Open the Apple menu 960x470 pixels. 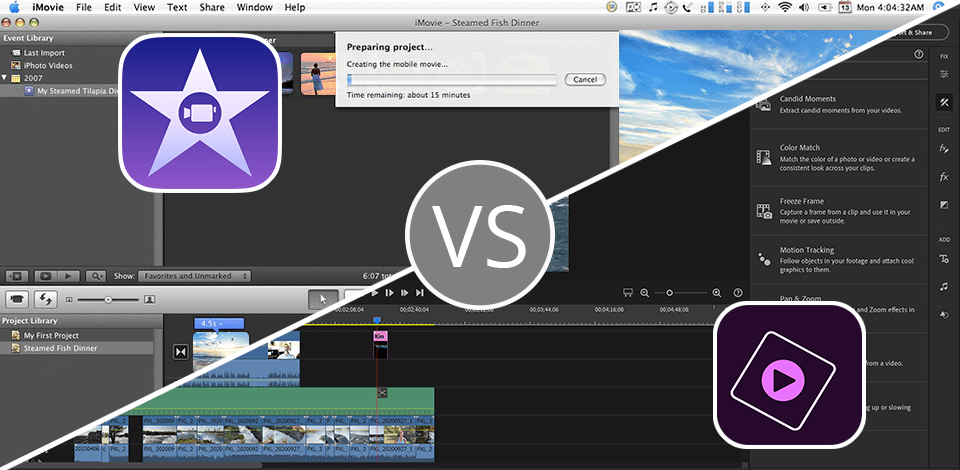[x=14, y=7]
